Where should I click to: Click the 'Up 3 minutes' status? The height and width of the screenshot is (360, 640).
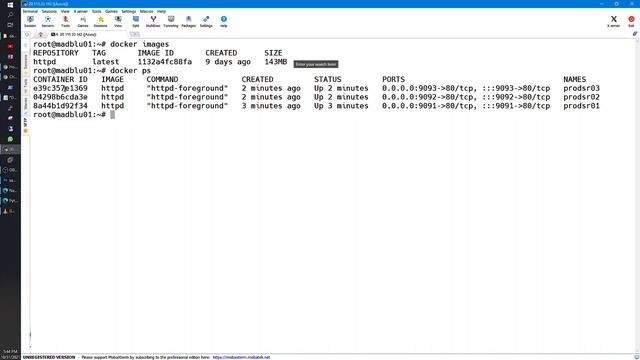pyautogui.click(x=341, y=106)
